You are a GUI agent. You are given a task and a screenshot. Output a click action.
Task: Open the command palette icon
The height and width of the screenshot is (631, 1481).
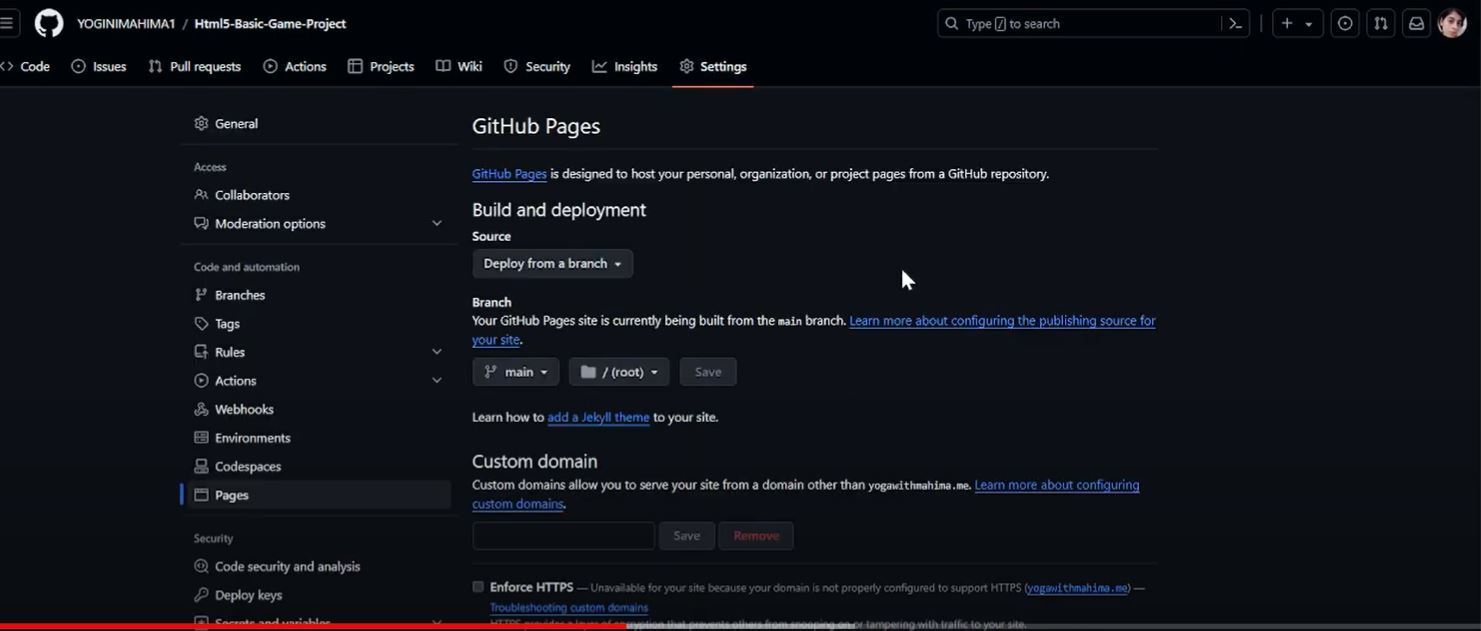tap(1236, 23)
